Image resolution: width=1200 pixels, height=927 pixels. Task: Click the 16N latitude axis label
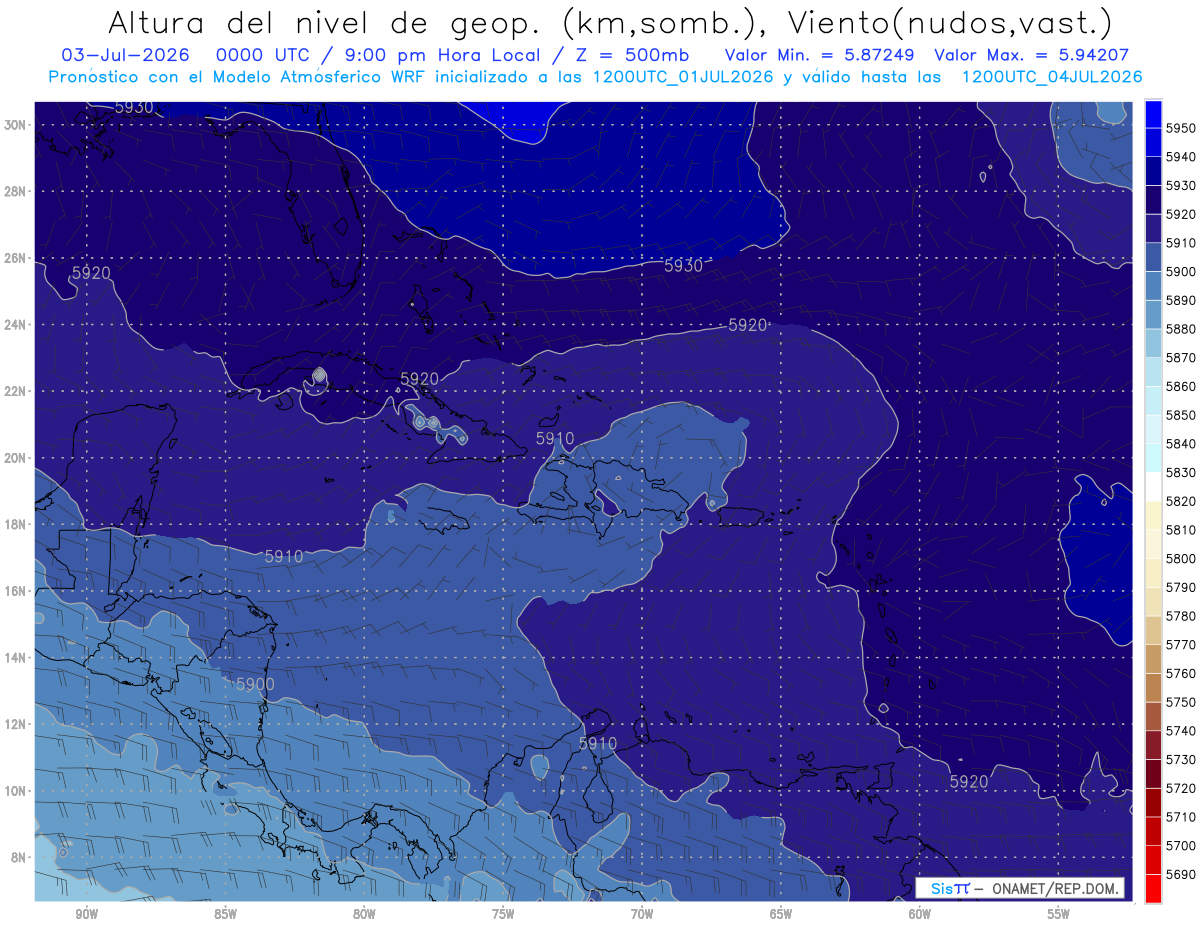click(15, 591)
